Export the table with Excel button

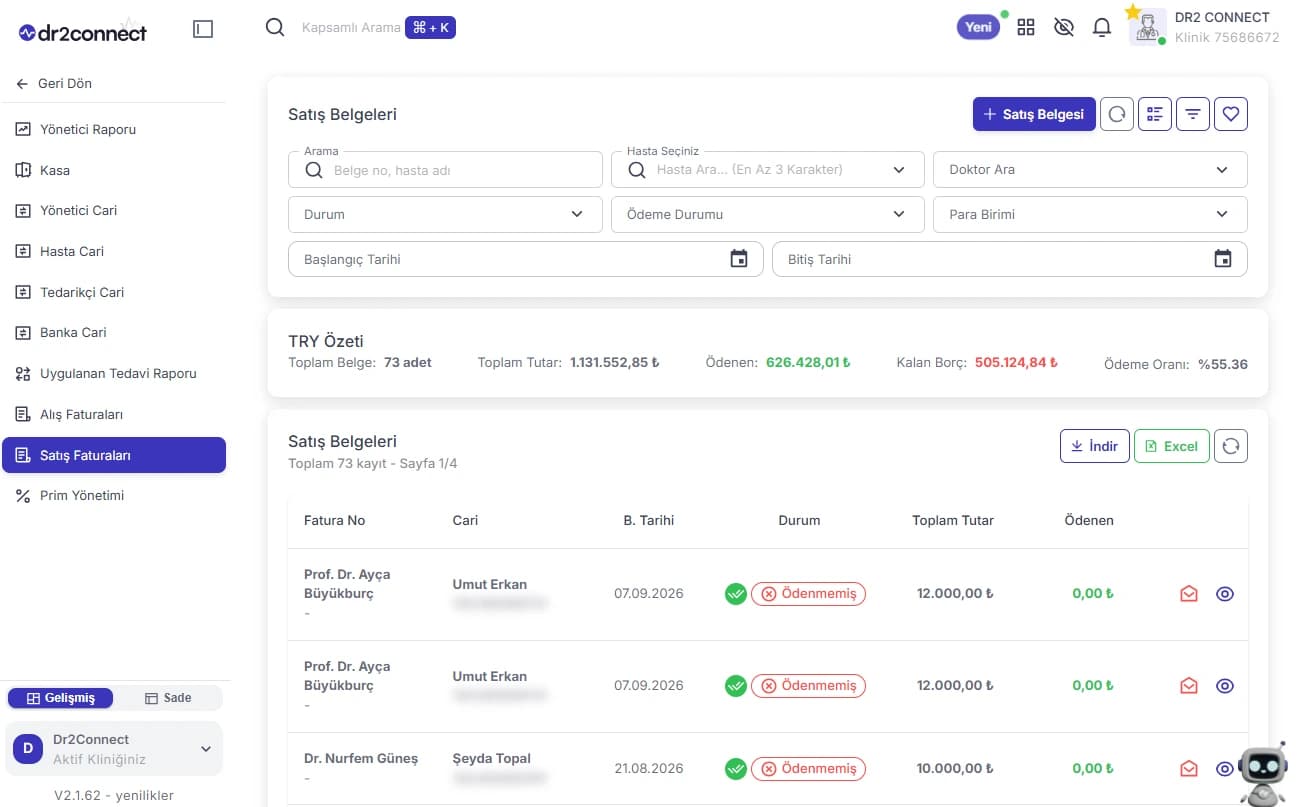tap(1172, 446)
